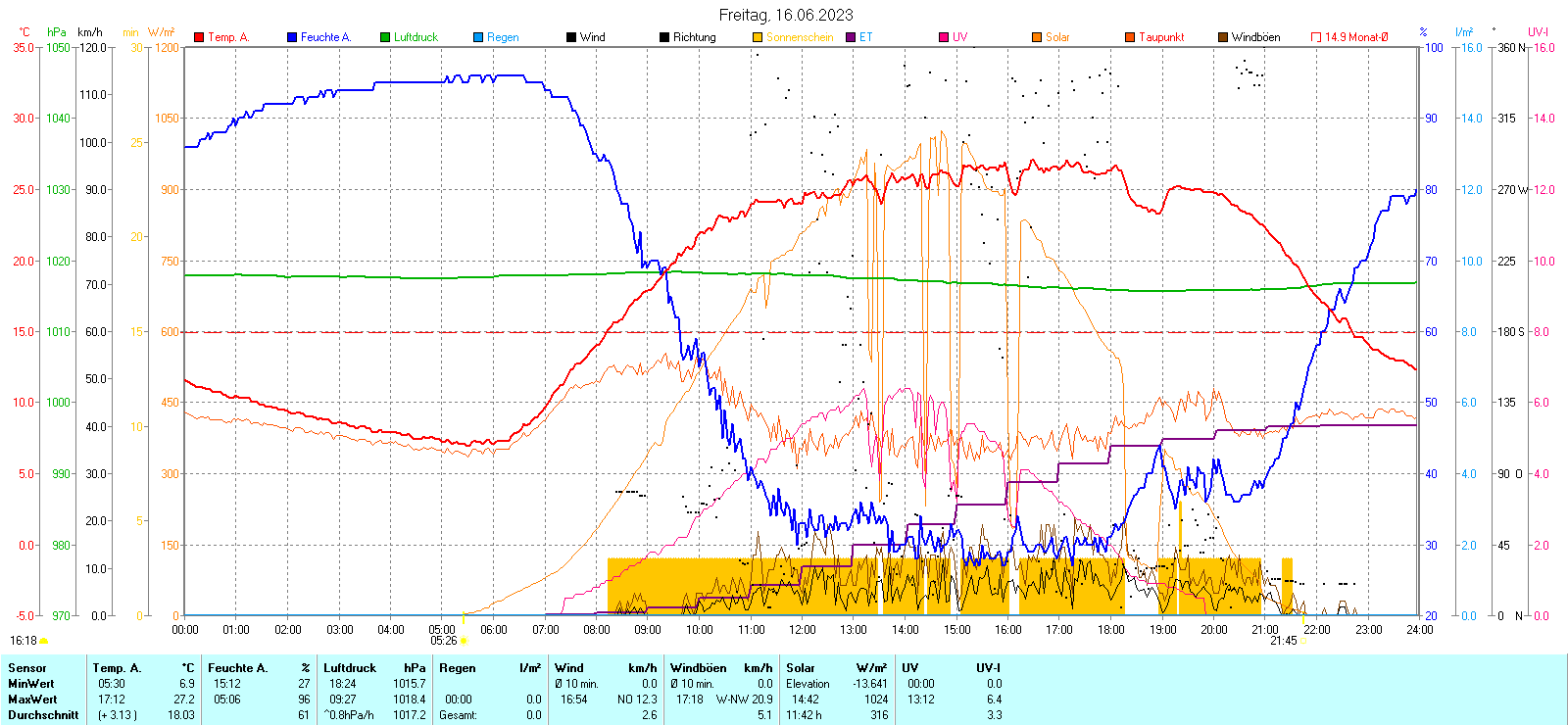This screenshot has width=1568, height=725.
Task: Toggle the empty 14.9 Monat-Ø legend box
Action: (x=1316, y=37)
